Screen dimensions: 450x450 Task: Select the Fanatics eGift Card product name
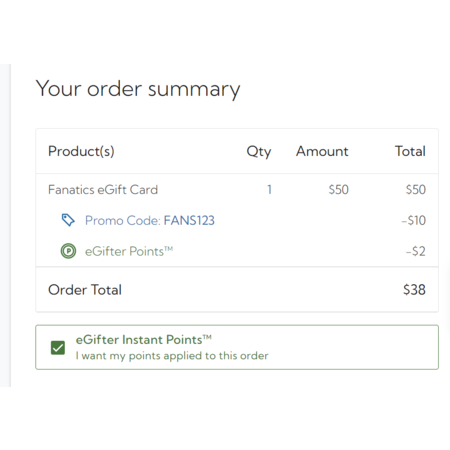pos(103,190)
